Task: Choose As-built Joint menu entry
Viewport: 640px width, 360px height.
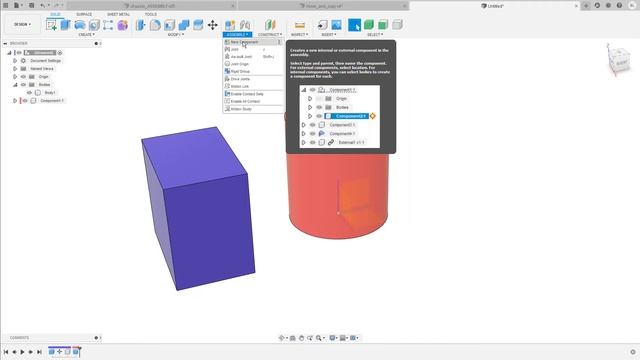Action: [x=253, y=57]
